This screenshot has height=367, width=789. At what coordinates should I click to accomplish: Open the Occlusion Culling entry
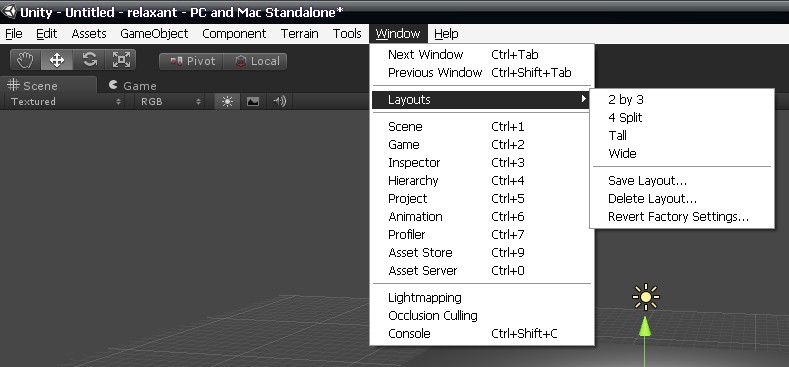coord(482,316)
